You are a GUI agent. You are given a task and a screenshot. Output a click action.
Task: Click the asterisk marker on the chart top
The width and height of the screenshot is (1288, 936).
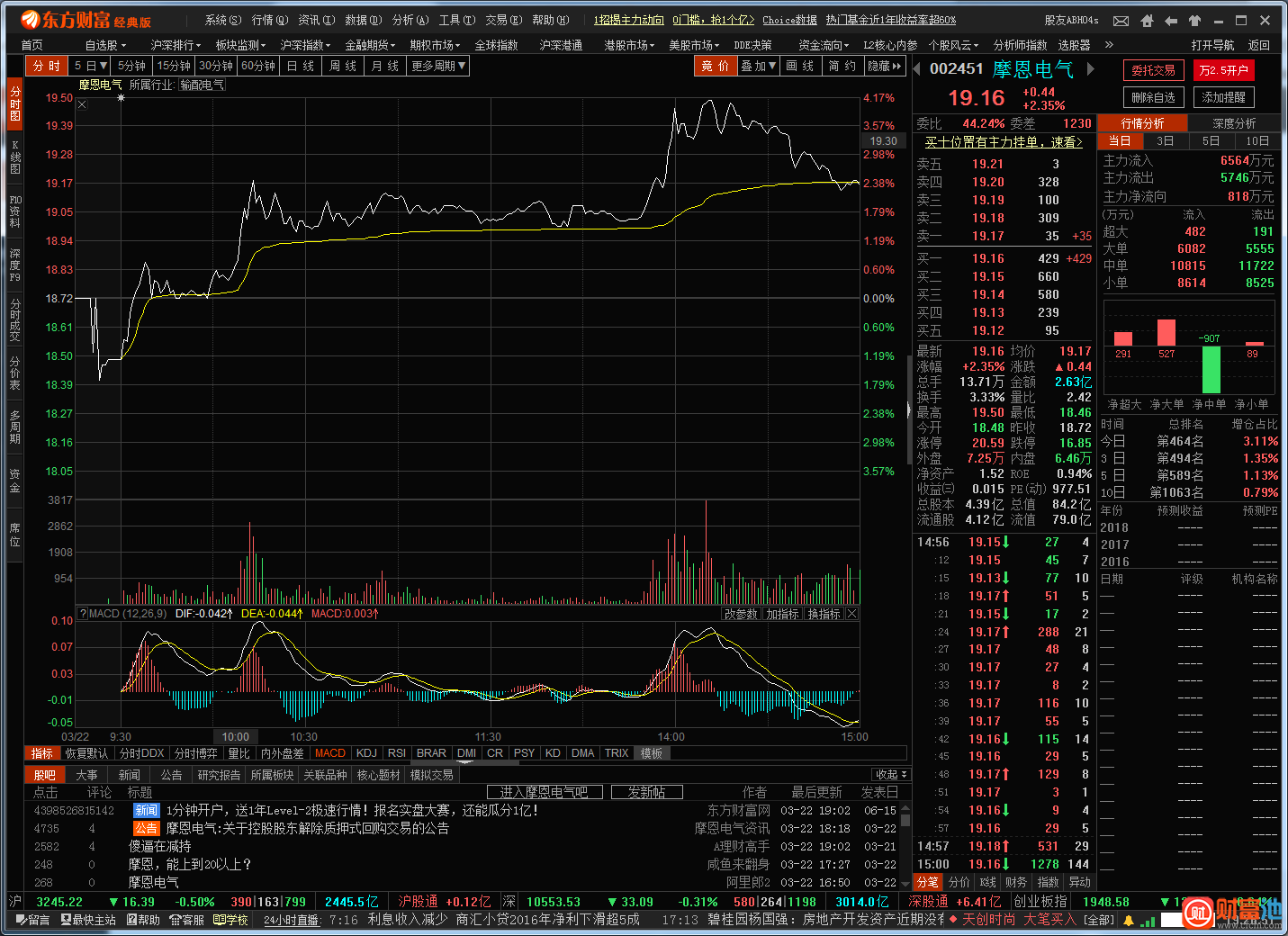click(121, 98)
